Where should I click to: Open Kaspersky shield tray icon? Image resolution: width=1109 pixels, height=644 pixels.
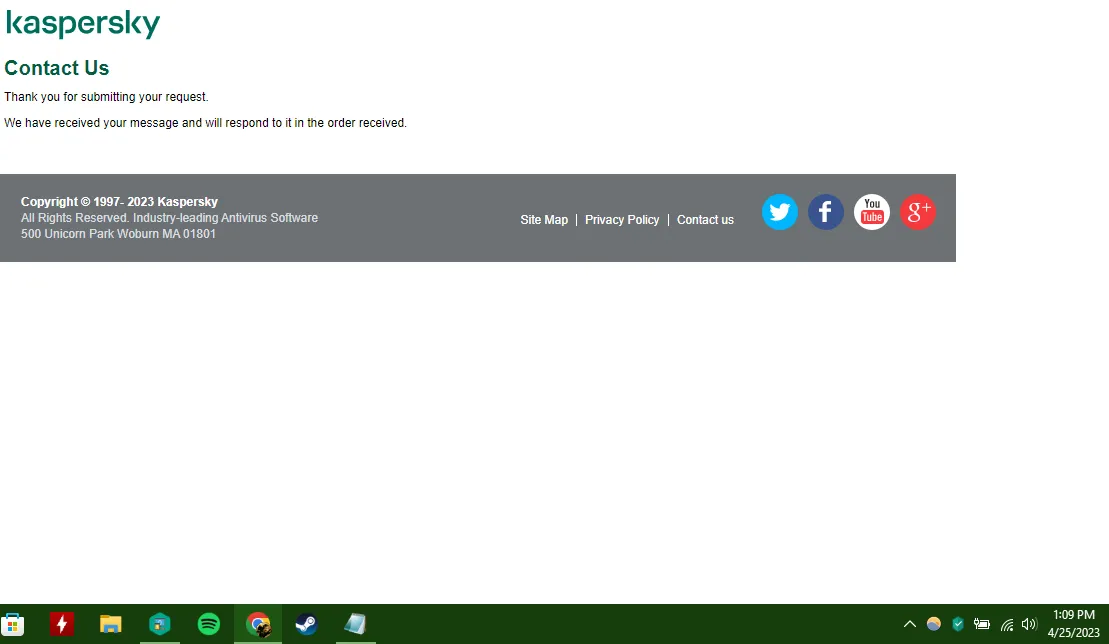point(958,624)
